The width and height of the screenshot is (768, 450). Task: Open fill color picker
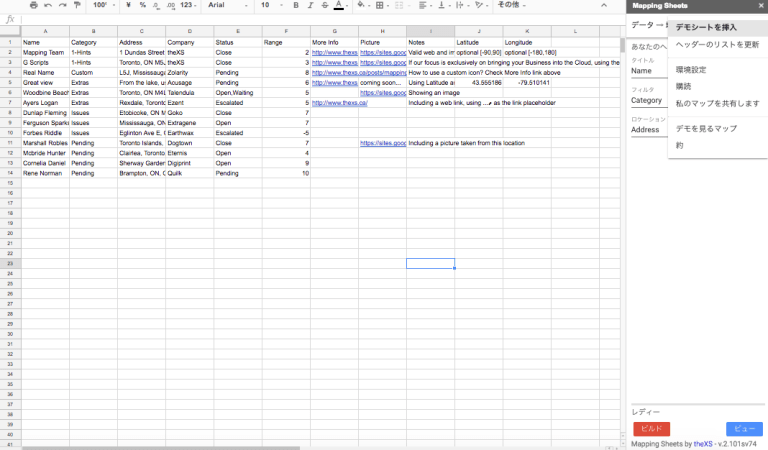coord(362,5)
